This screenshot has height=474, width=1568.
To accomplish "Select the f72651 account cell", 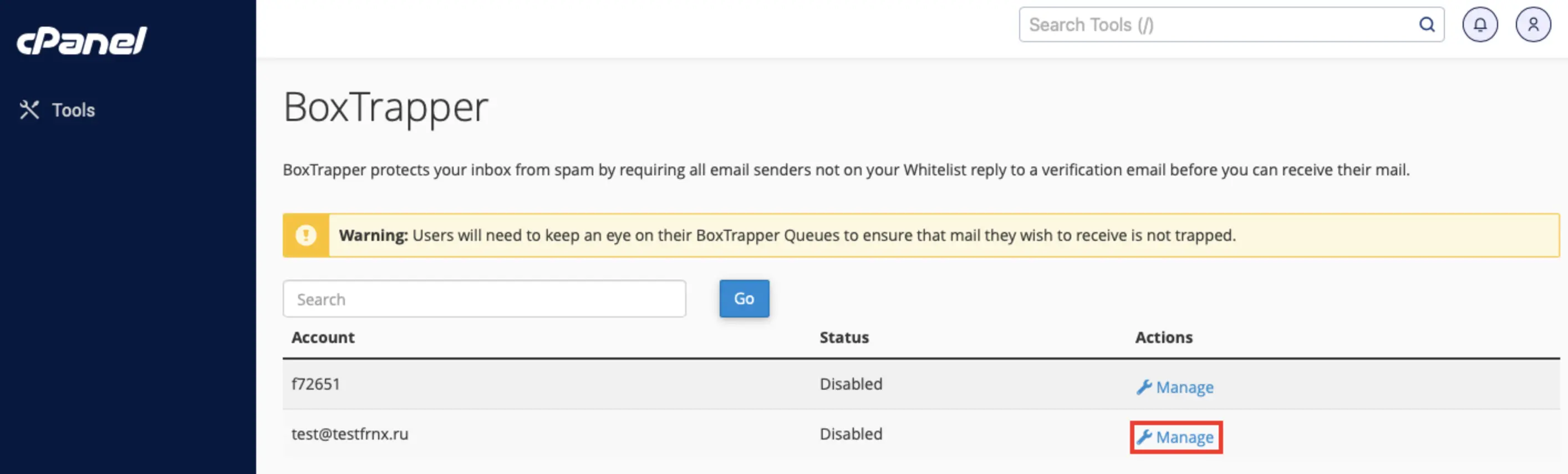I will tap(315, 385).
